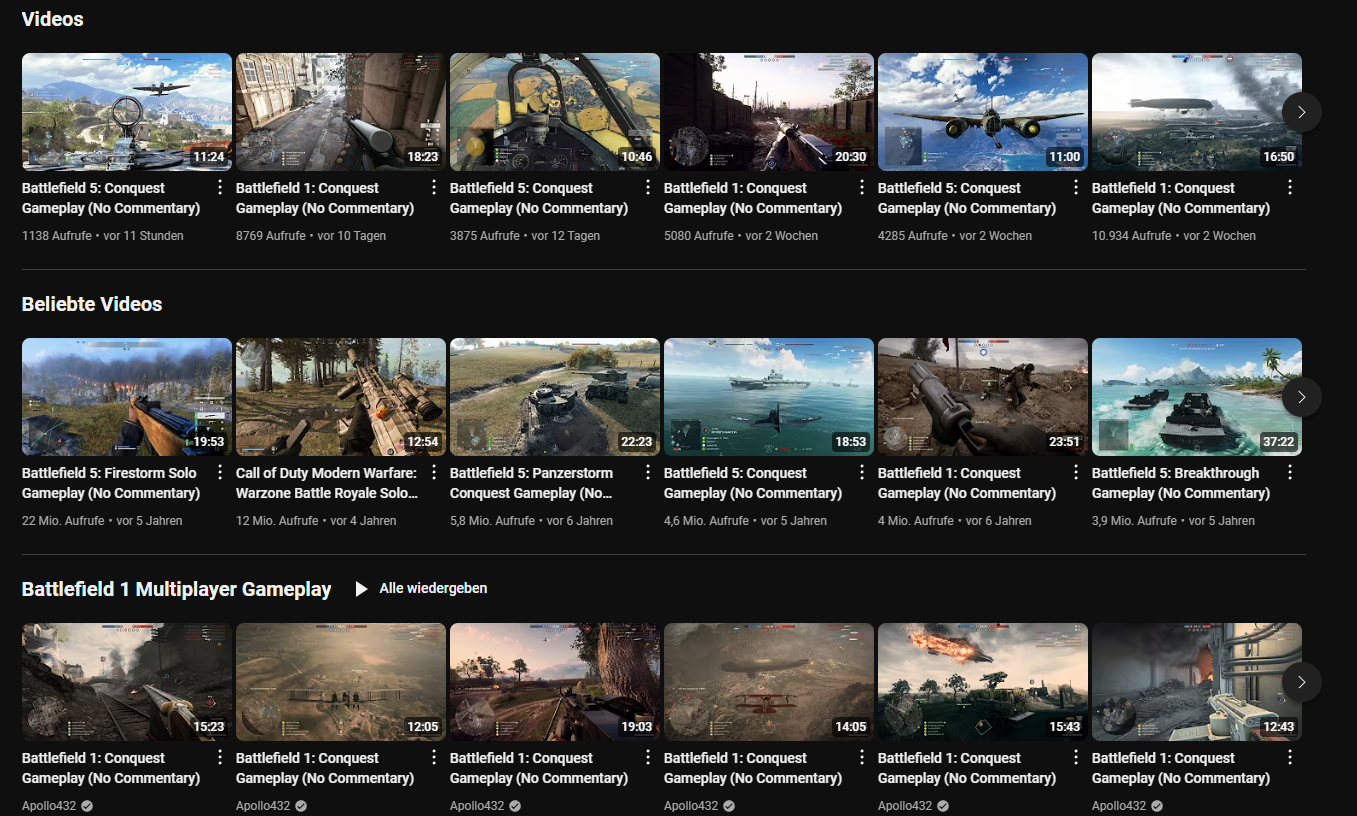Play the 14:05 red biplane thumbnail
This screenshot has width=1357, height=816.
pyautogui.click(x=768, y=682)
